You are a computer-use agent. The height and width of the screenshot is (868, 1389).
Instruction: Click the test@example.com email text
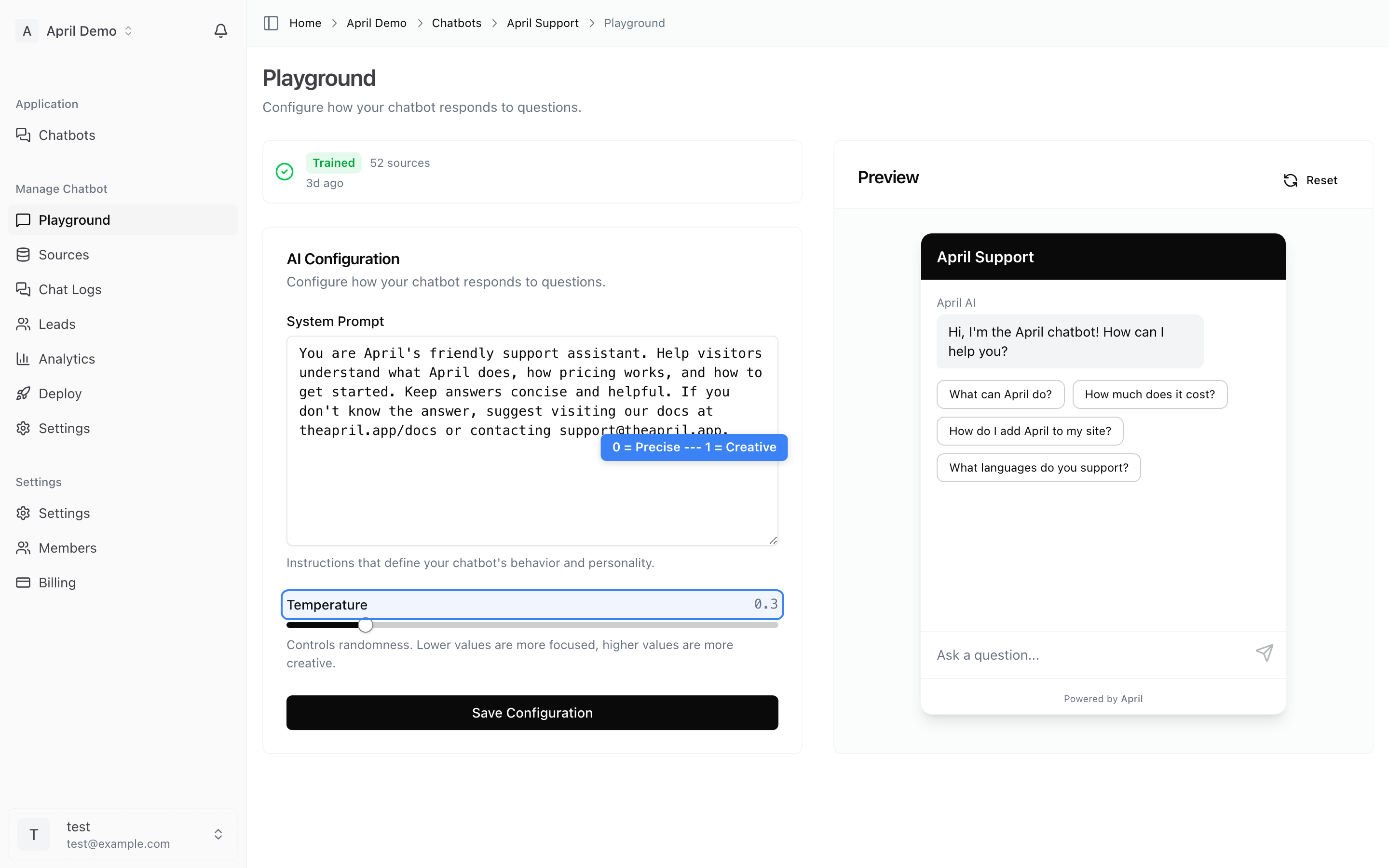118,843
